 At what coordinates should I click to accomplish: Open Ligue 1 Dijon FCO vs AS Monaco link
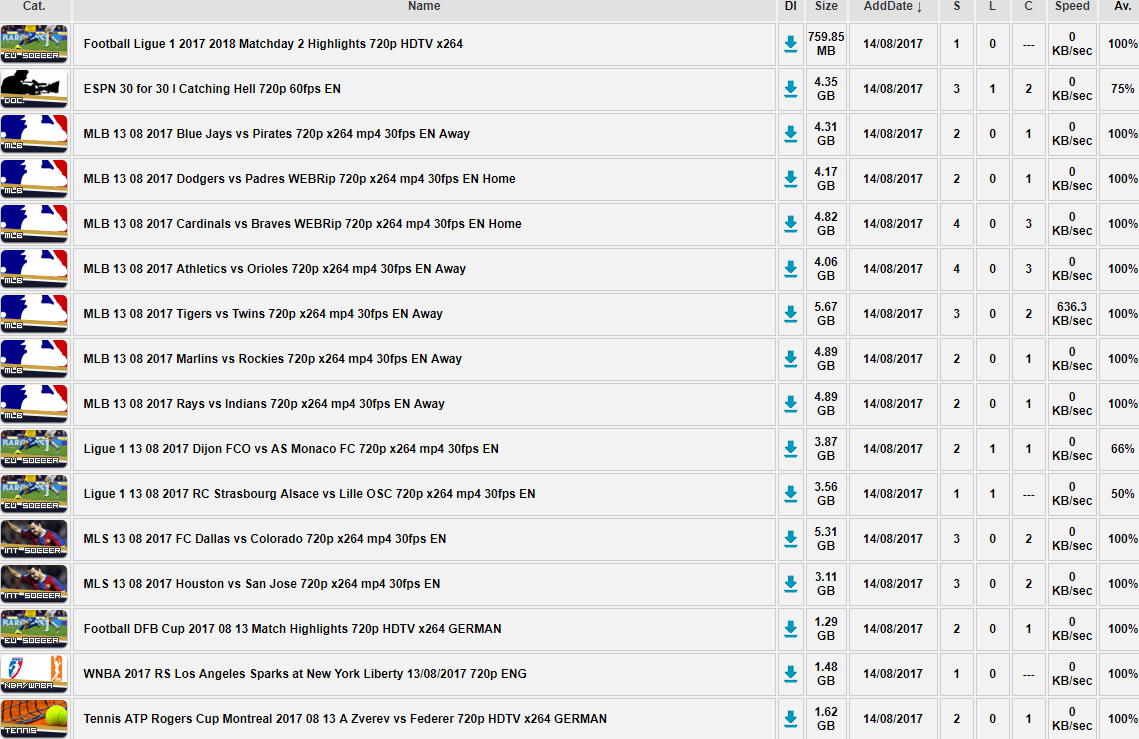pyautogui.click(x=291, y=449)
